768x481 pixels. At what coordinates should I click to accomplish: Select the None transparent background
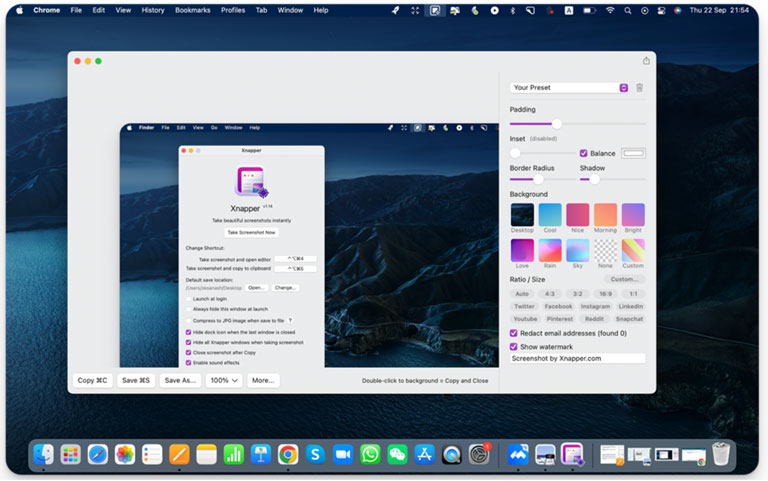tap(605, 250)
